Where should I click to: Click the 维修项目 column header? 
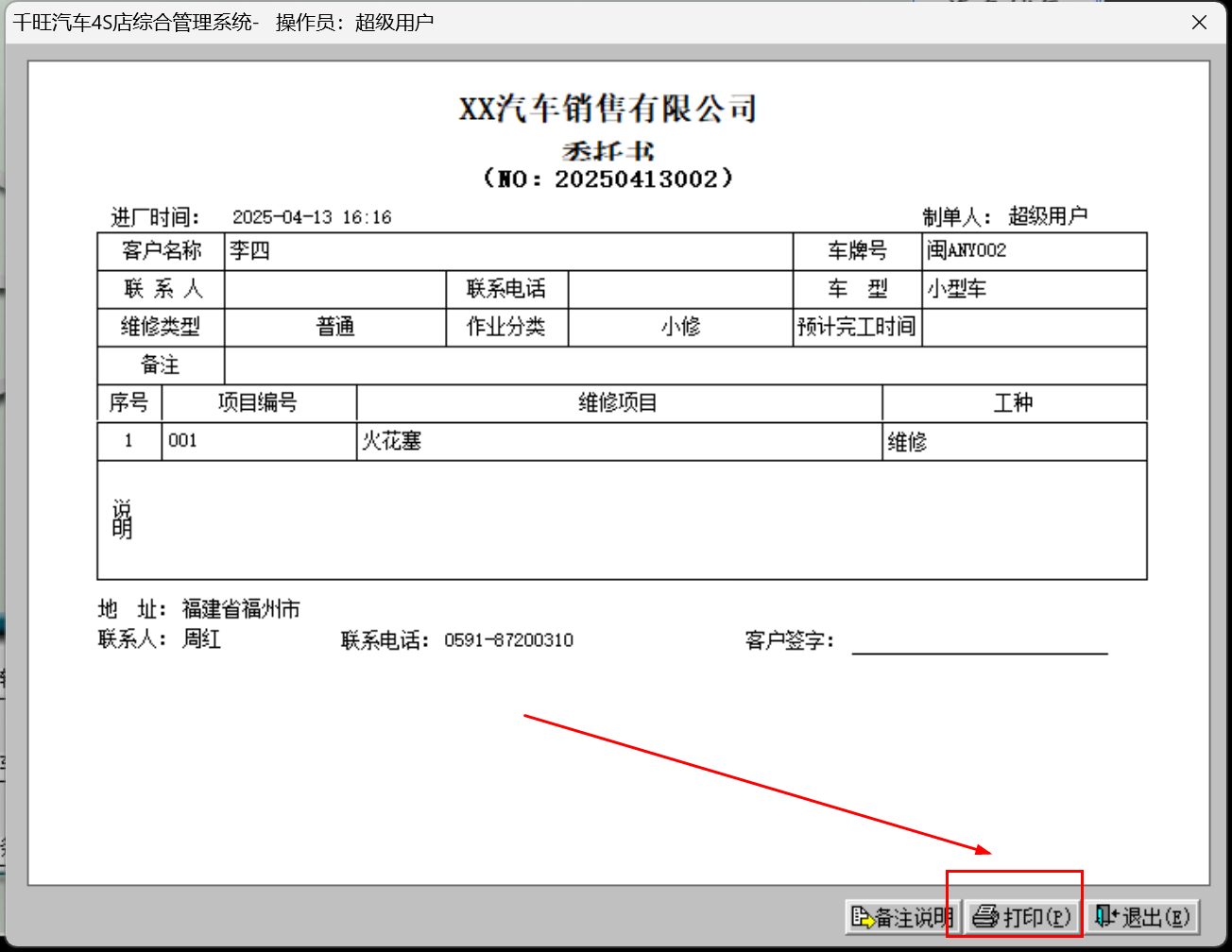point(618,403)
